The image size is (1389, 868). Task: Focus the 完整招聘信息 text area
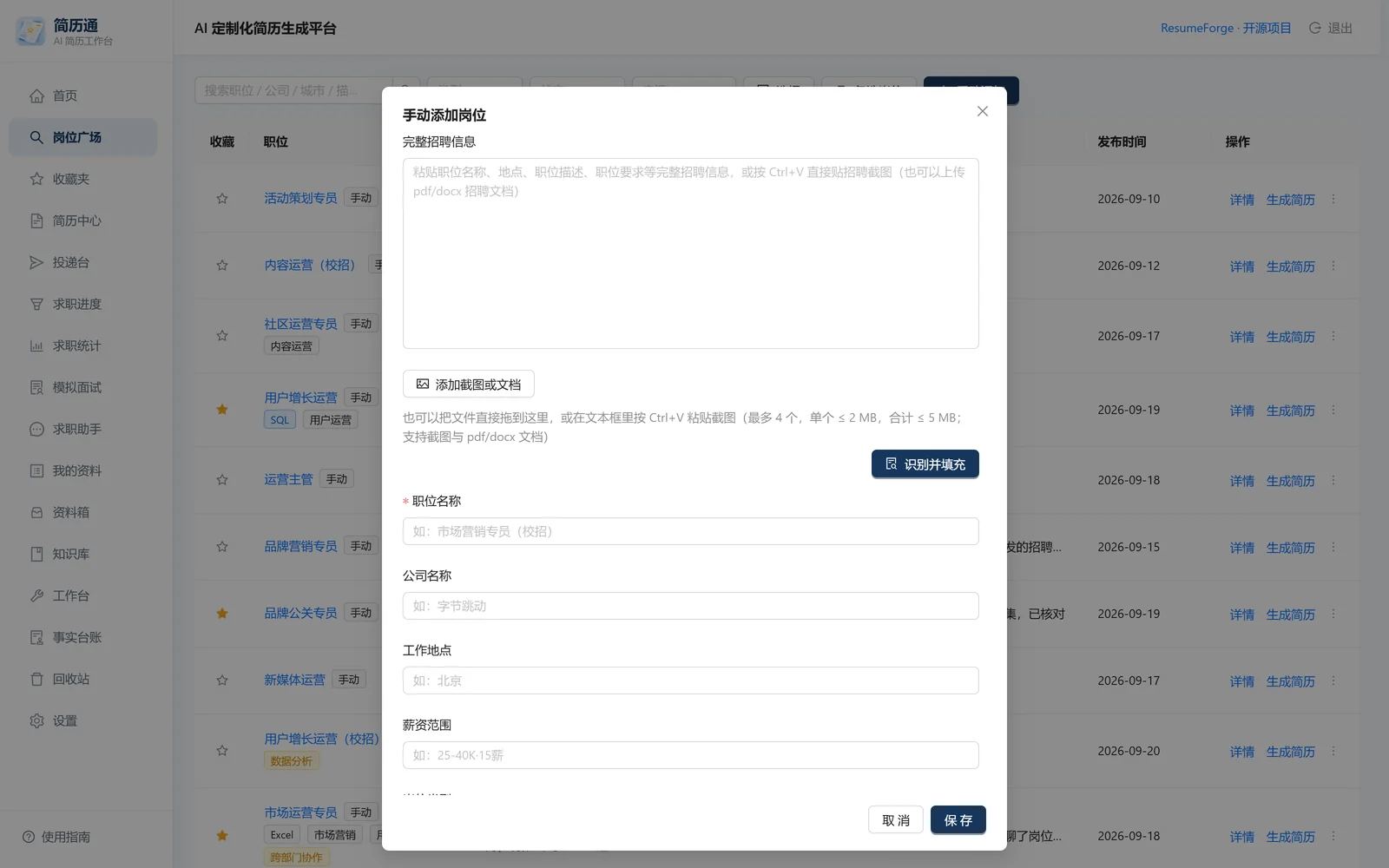point(691,253)
